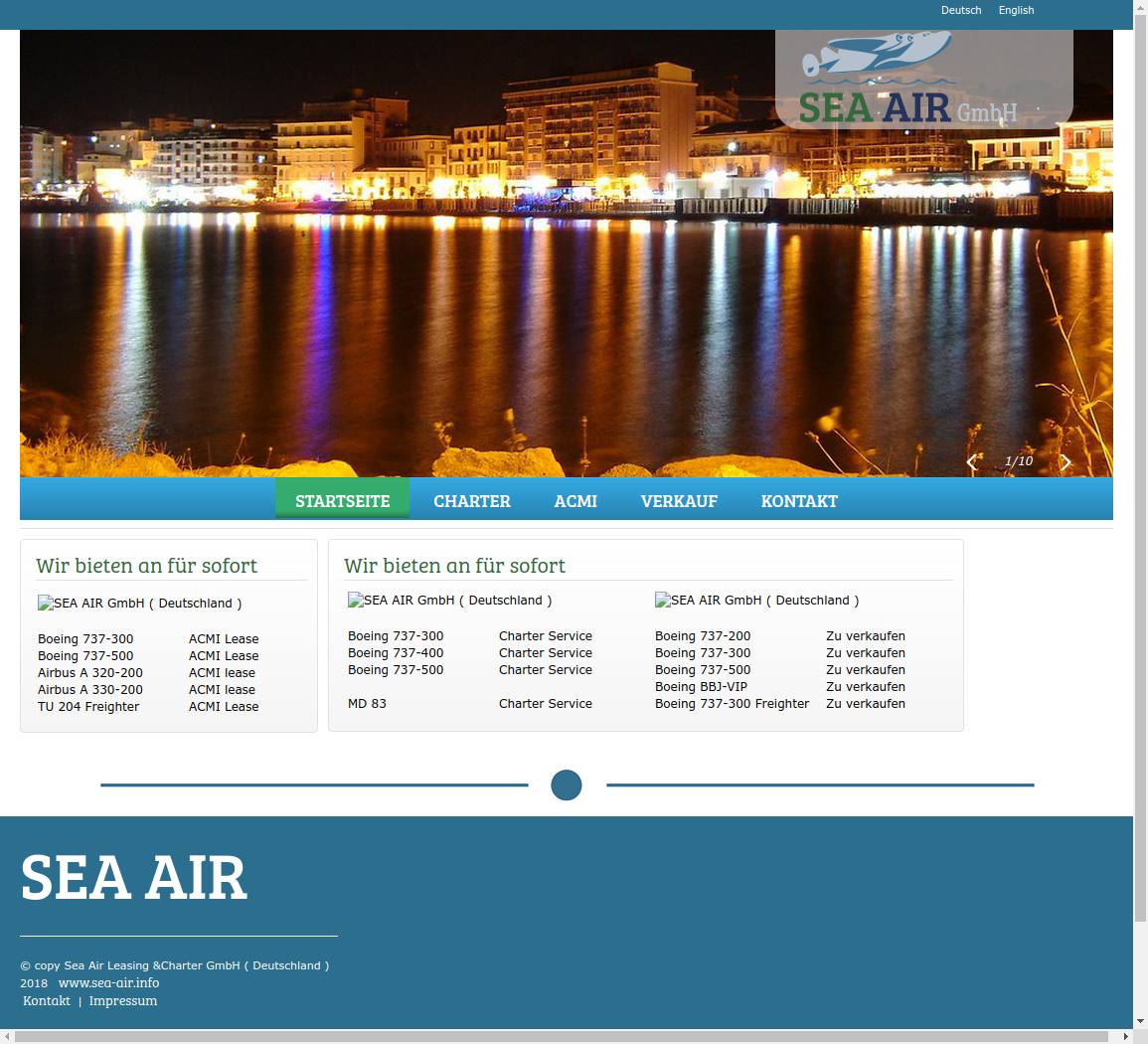This screenshot has height=1044, width=1148.
Task: Select Boeing 737-300 ACMI Lease row
Action: point(148,639)
